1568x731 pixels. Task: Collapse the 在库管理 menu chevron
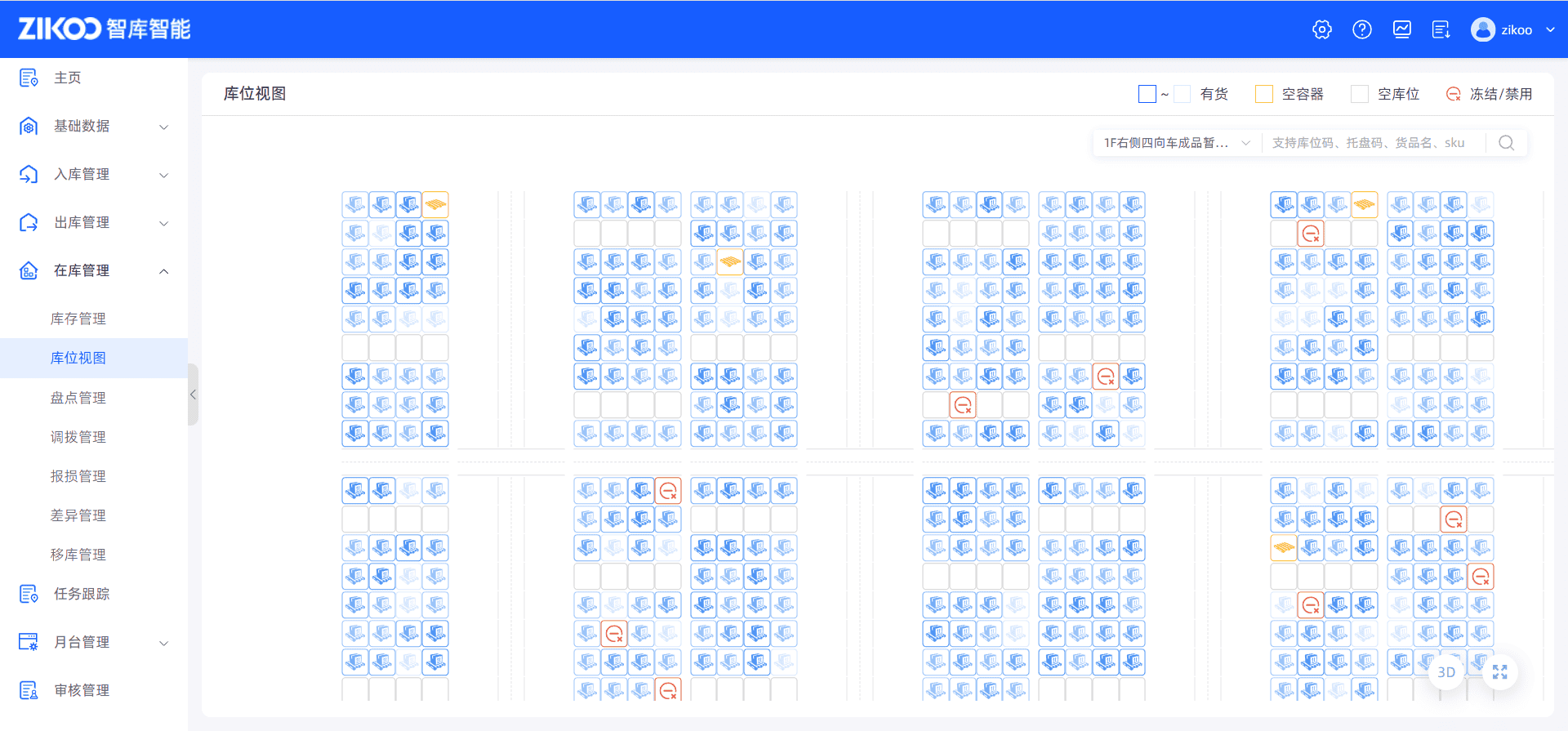pos(164,271)
